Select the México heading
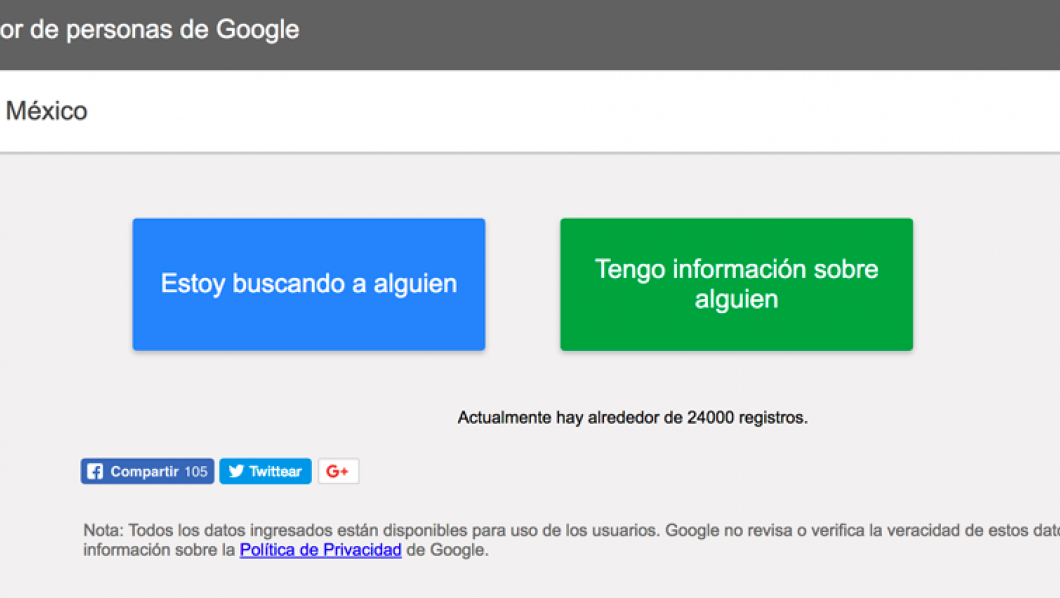 [46, 111]
